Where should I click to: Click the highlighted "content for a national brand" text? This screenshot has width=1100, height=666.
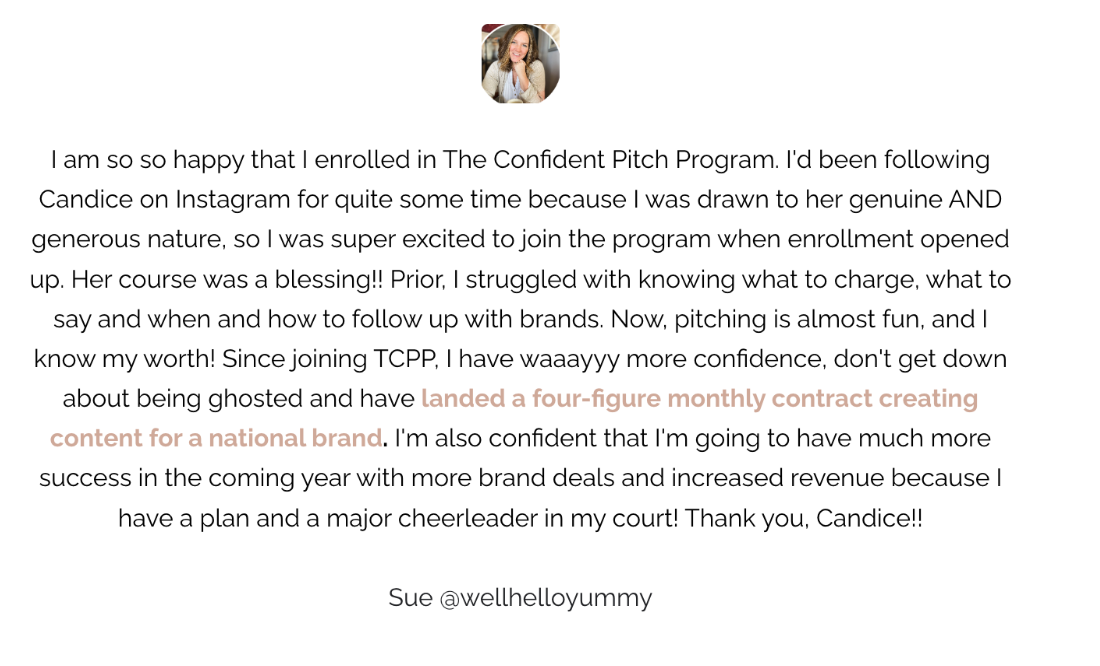(x=216, y=438)
